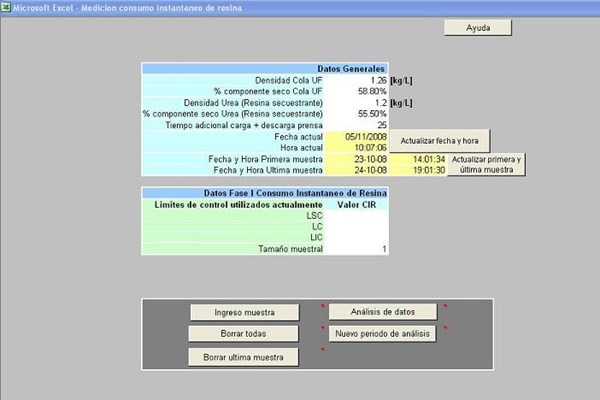Select the empty LSC value cell
This screenshot has width=600, height=400.
356,216
